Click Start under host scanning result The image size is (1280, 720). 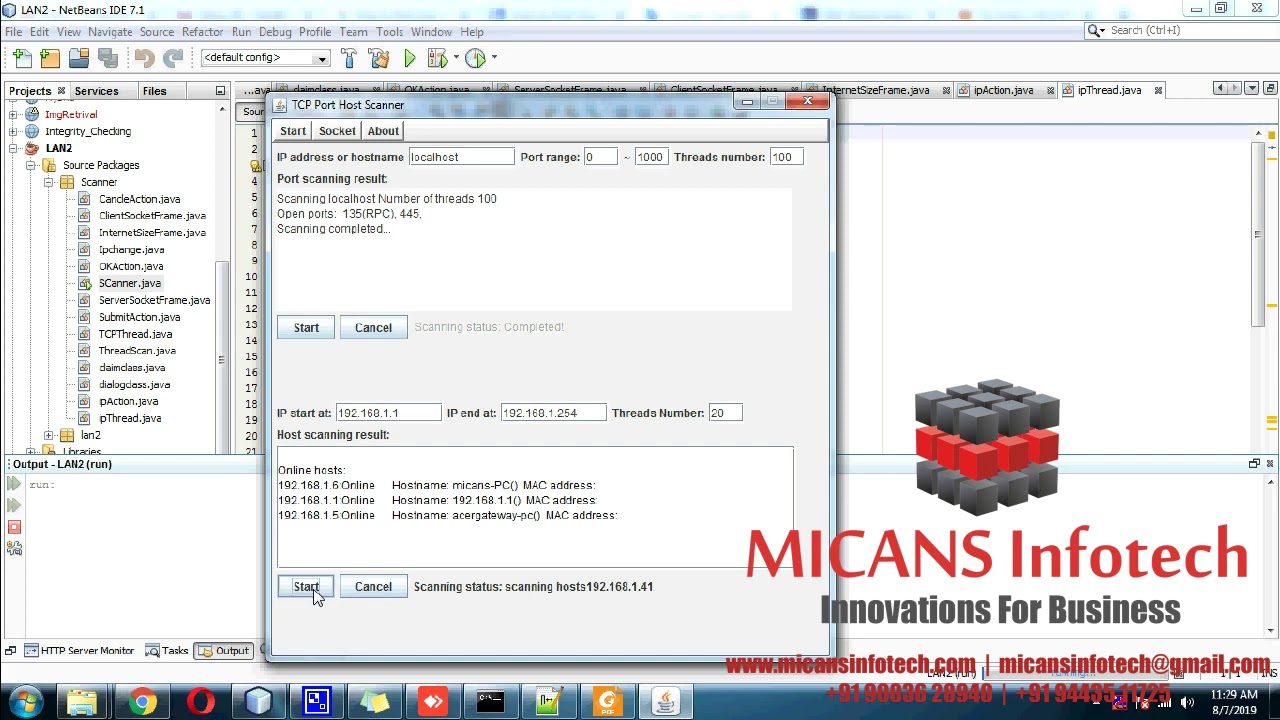[x=306, y=587]
